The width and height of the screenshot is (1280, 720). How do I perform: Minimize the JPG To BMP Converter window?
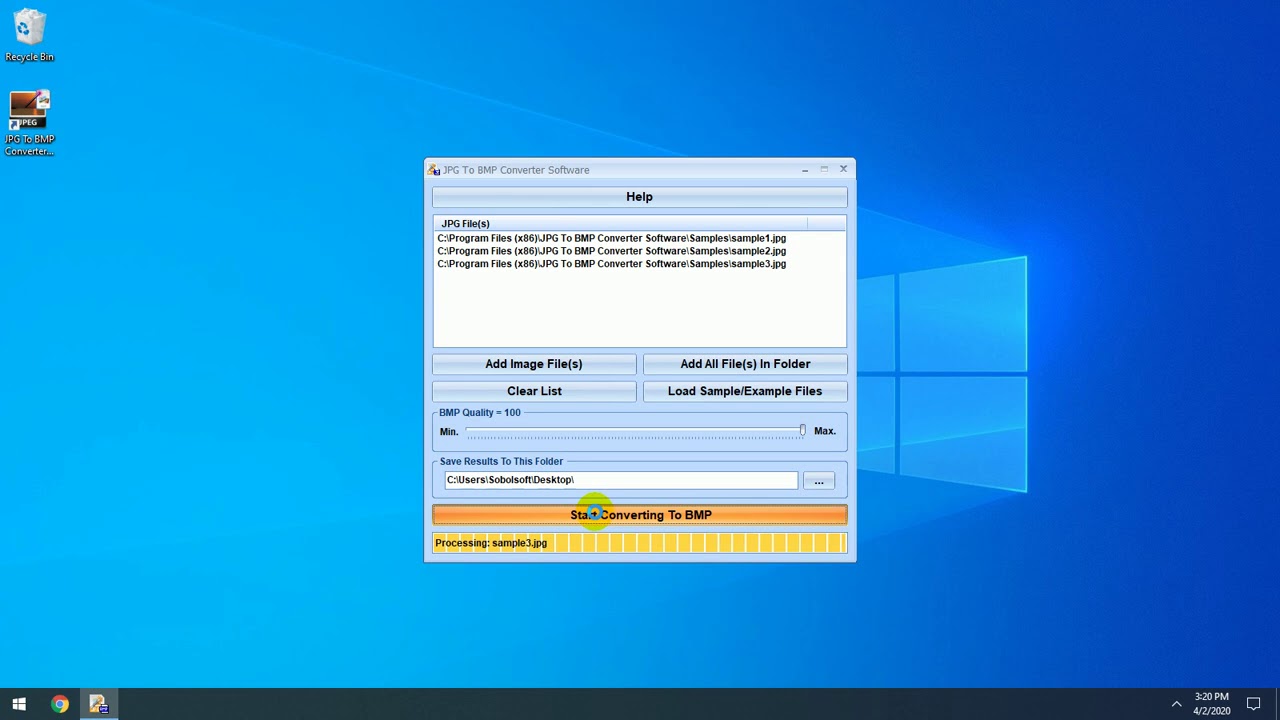[x=805, y=170]
